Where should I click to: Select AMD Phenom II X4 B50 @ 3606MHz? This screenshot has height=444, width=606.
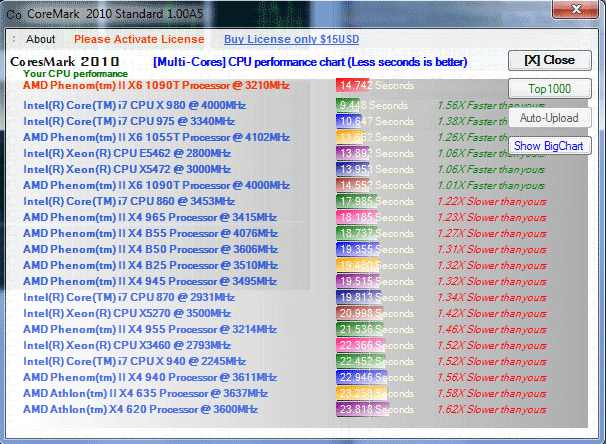coord(150,249)
